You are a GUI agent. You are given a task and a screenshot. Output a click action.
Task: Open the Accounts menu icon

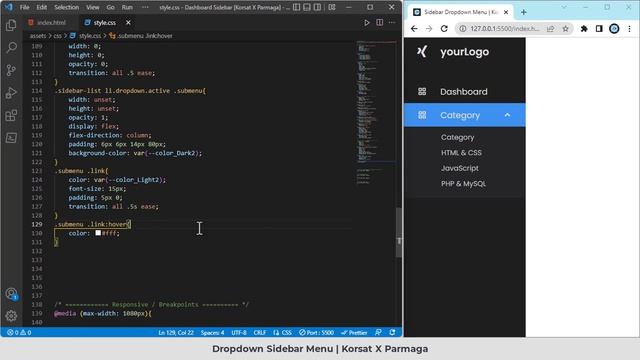click(x=11, y=294)
